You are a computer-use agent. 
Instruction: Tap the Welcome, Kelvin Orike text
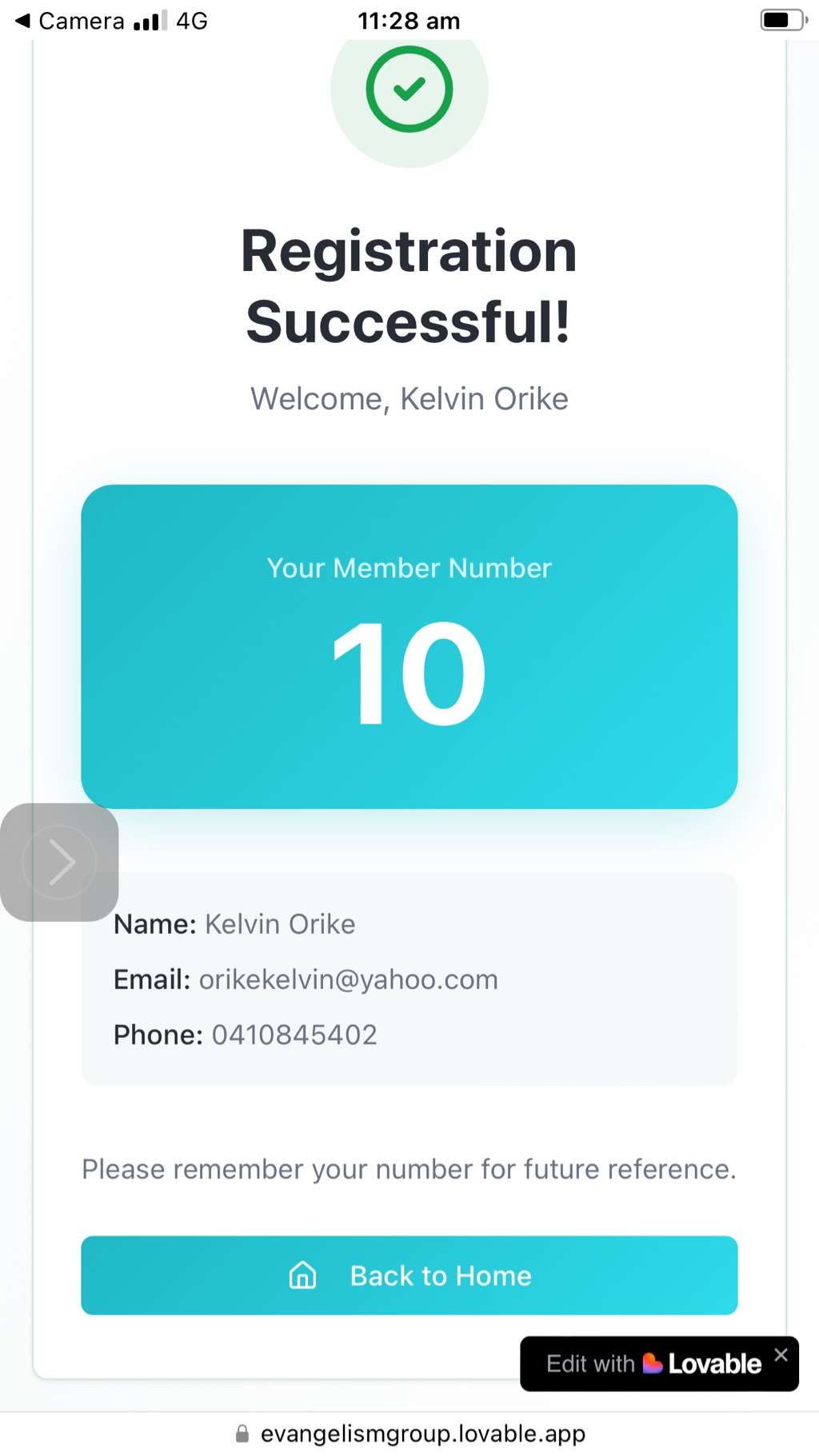pos(409,398)
